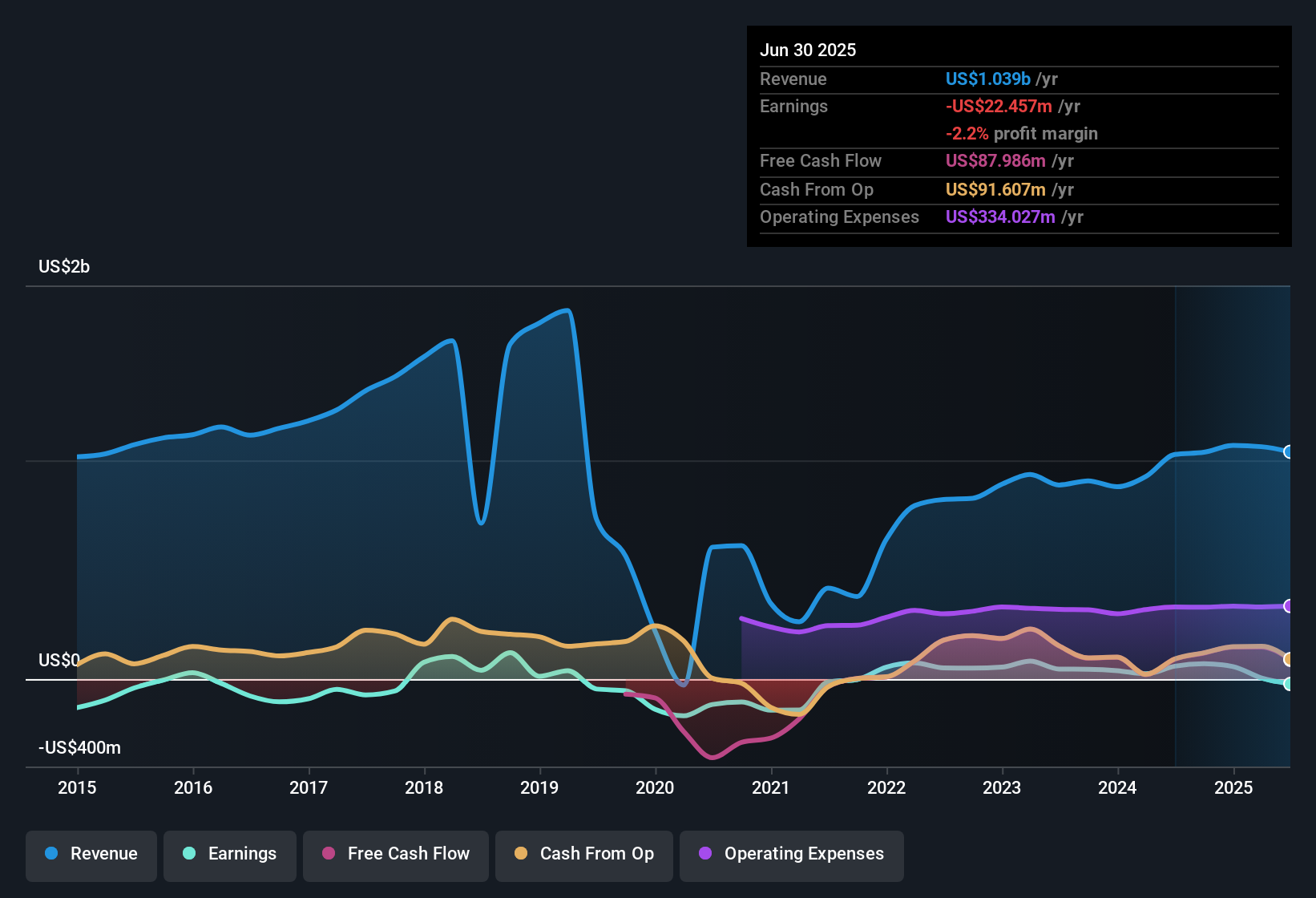The image size is (1316, 898).
Task: Expand the Jun 30 2025 tooltip panel
Action: coord(809,50)
